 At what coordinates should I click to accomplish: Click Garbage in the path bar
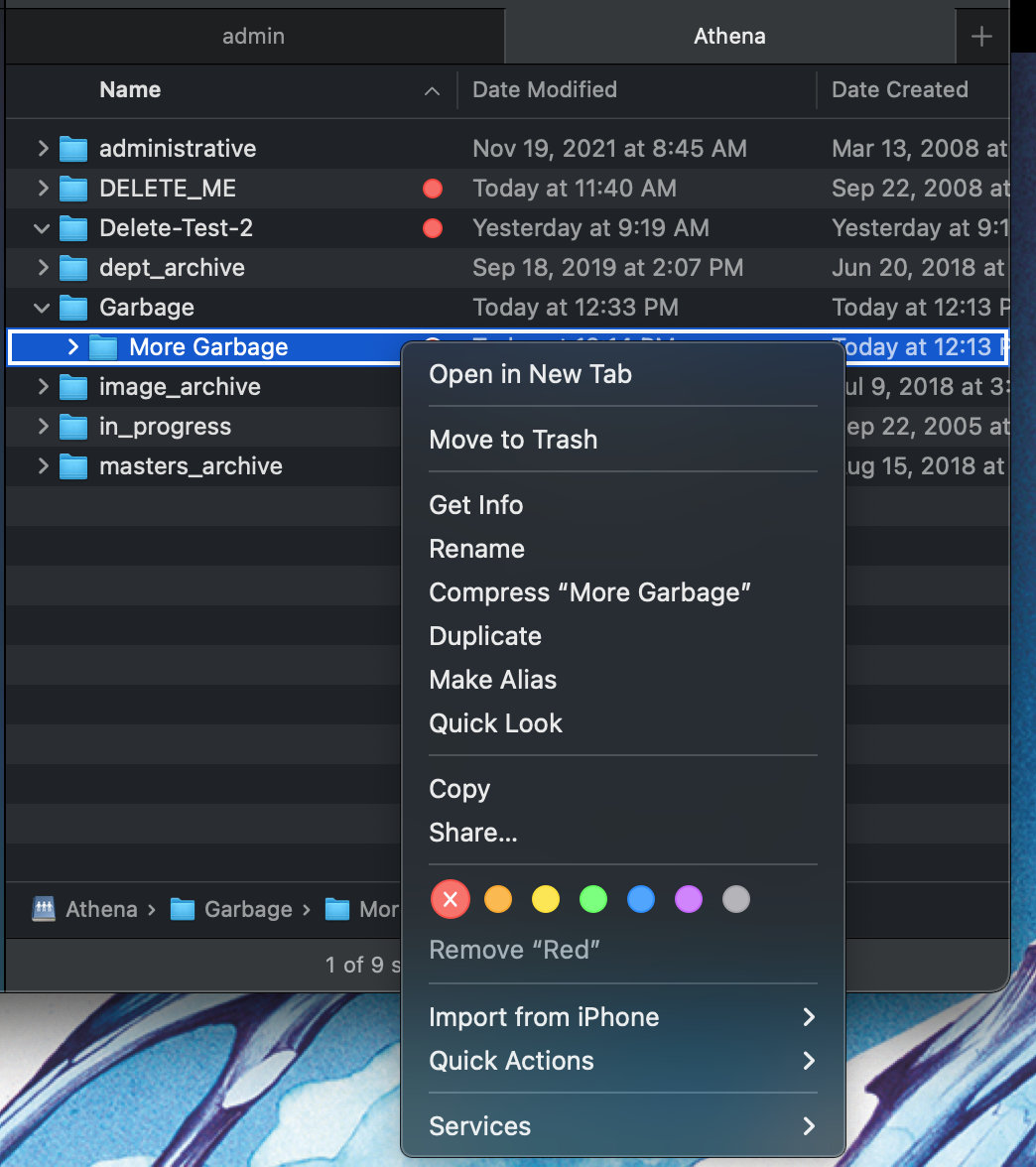(248, 909)
